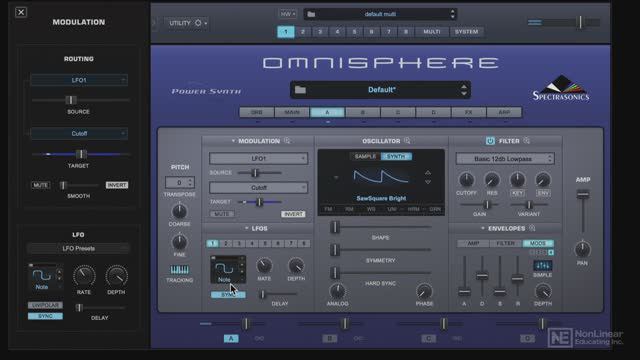The image size is (640, 360).
Task: Switch to the ARP tab
Action: coord(504,112)
